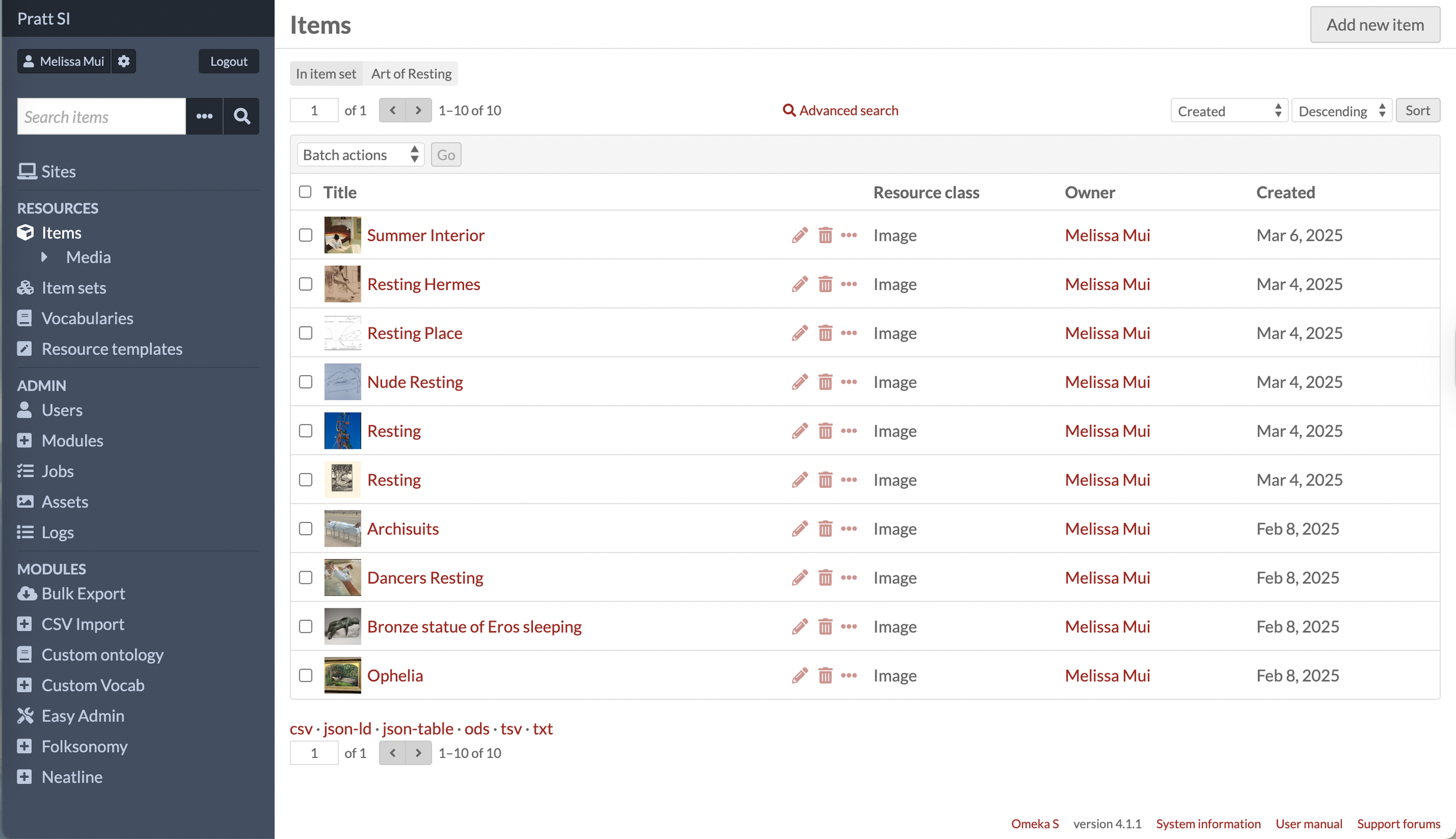Open the Bronze statue of Eros thumbnail
This screenshot has width=1456, height=839.
click(342, 626)
